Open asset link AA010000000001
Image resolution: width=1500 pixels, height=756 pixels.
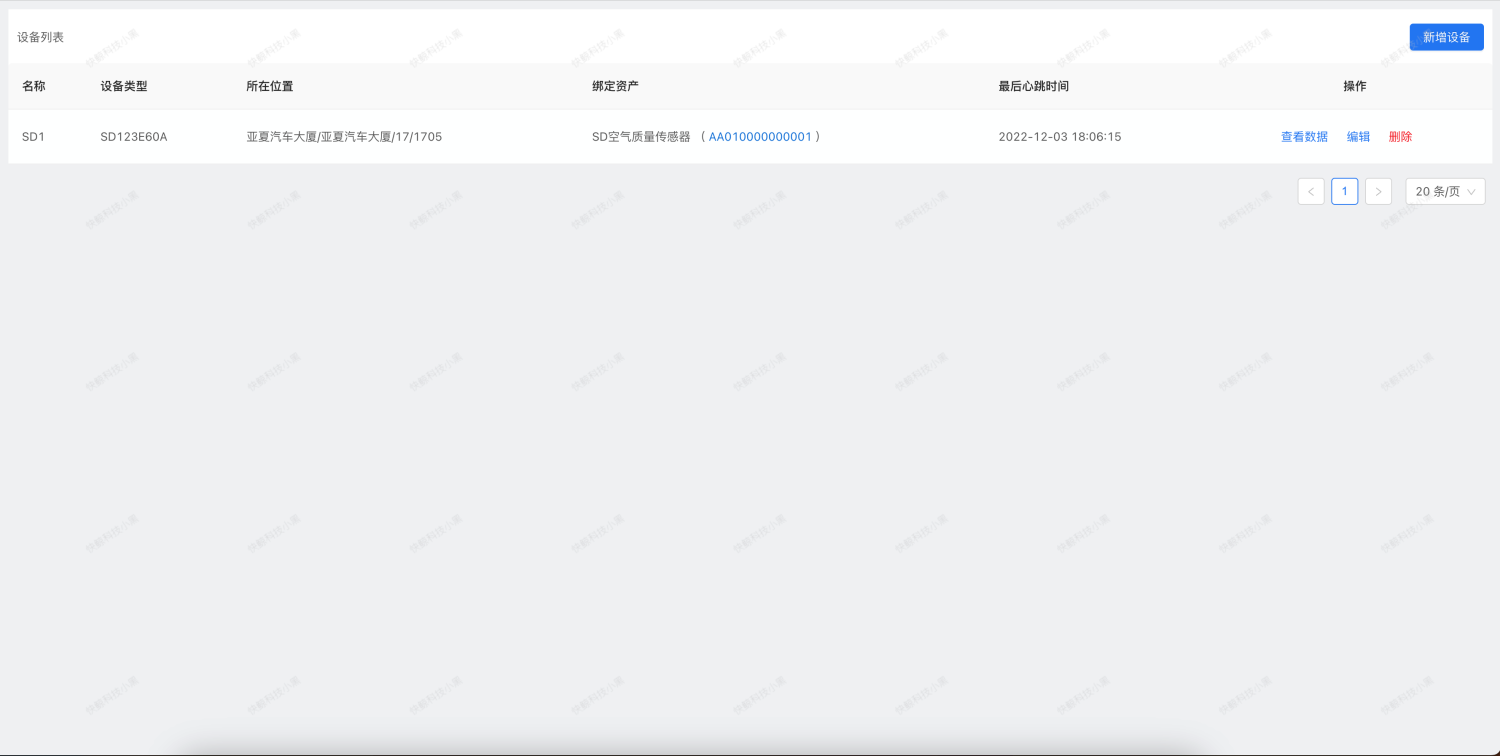point(760,137)
